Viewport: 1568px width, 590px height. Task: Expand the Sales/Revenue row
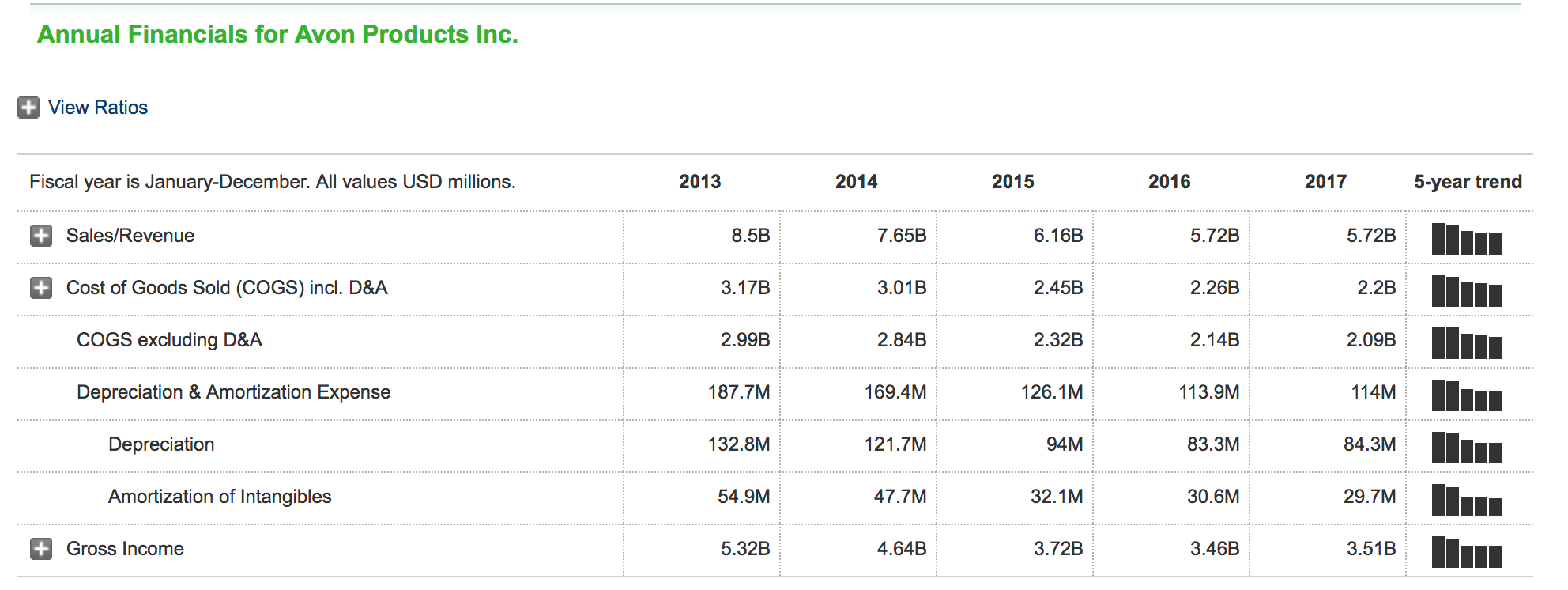(41, 236)
